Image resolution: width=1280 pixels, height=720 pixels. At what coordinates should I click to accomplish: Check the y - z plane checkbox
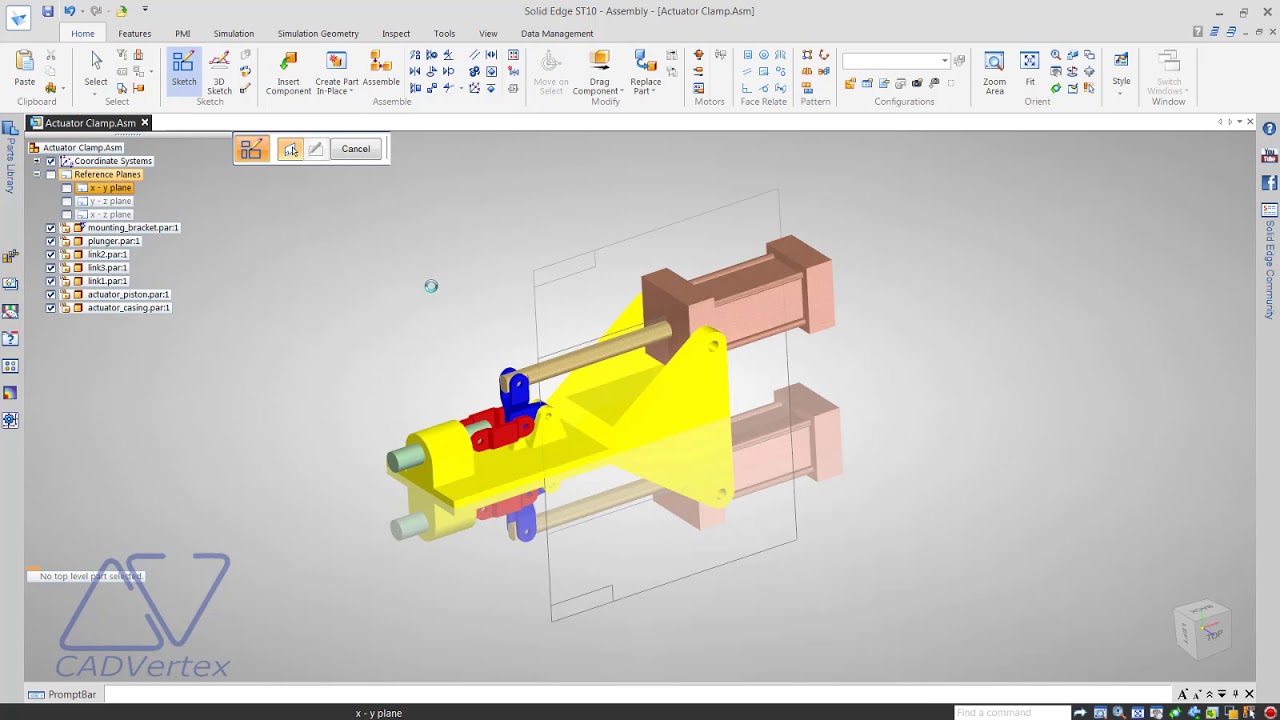coord(67,202)
